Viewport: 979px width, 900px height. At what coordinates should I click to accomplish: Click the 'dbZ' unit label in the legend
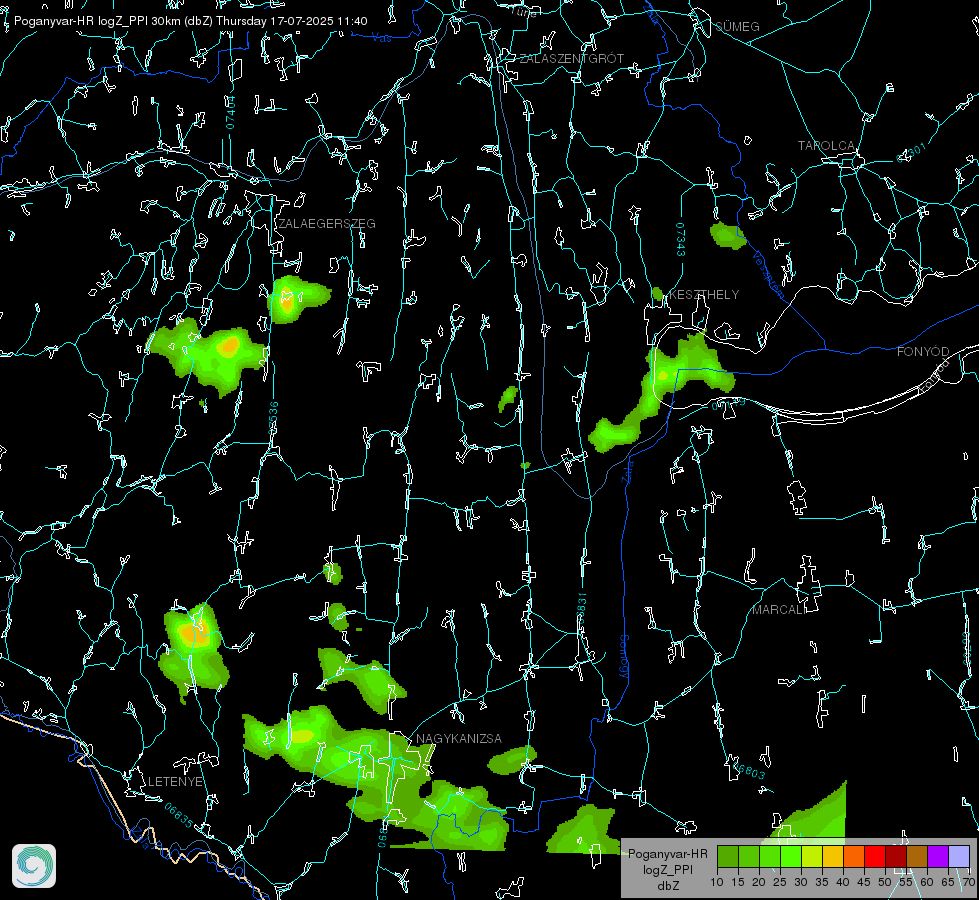pyautogui.click(x=667, y=886)
